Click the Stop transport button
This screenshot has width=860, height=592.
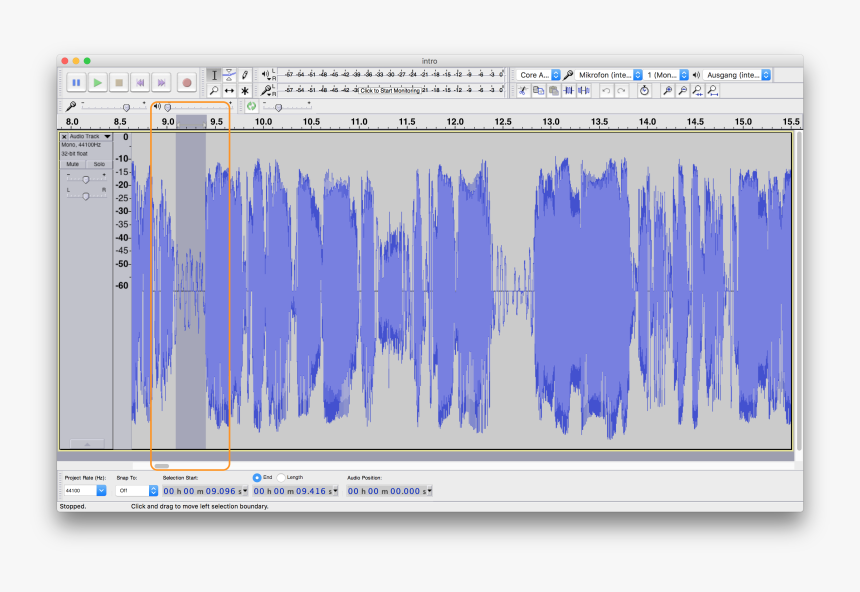(119, 83)
